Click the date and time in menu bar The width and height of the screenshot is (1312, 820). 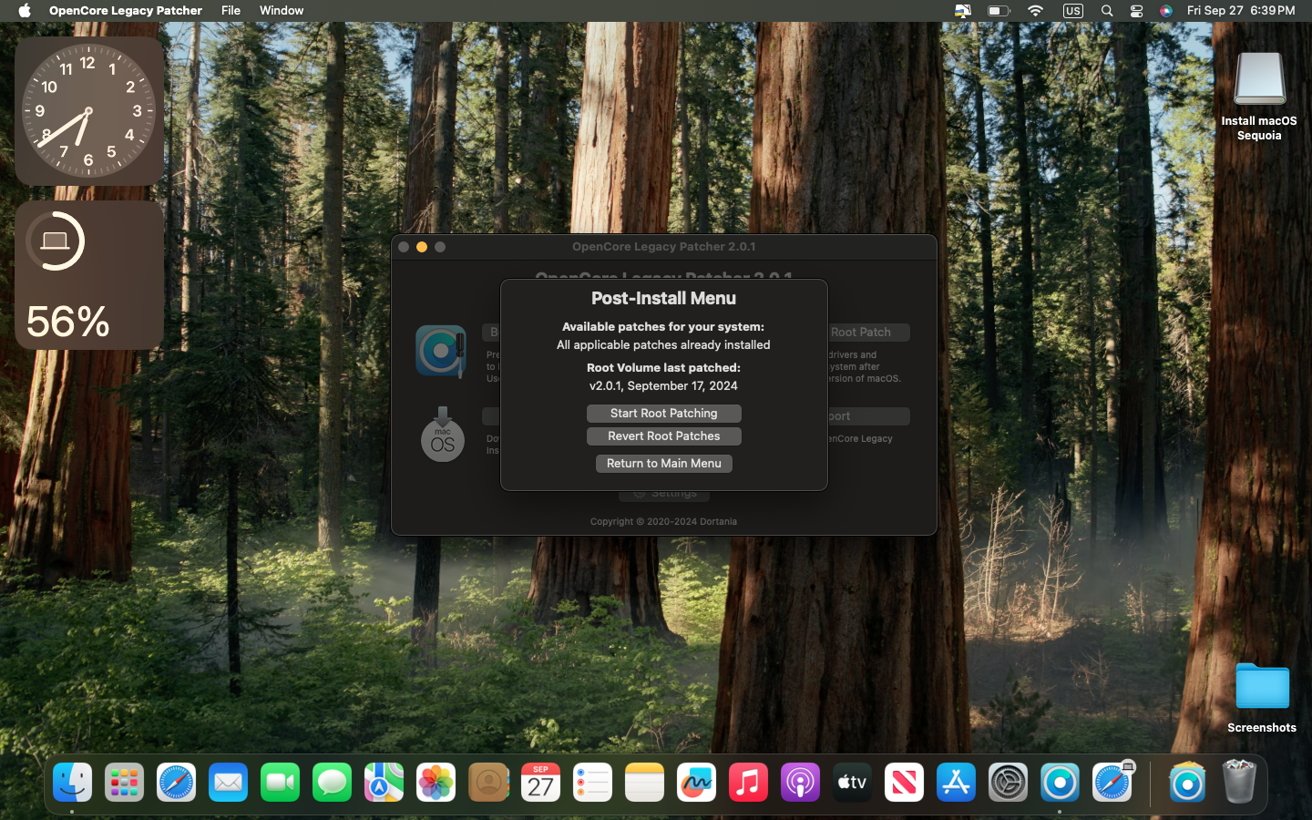point(1240,10)
